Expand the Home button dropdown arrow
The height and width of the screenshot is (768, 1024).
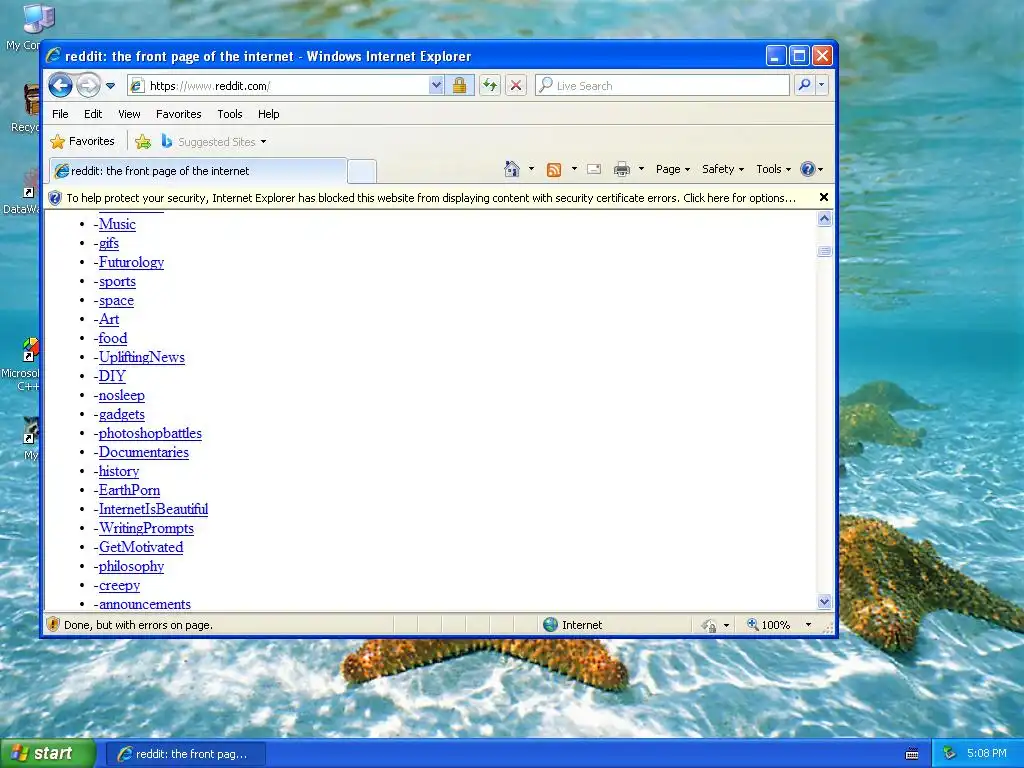coord(532,169)
